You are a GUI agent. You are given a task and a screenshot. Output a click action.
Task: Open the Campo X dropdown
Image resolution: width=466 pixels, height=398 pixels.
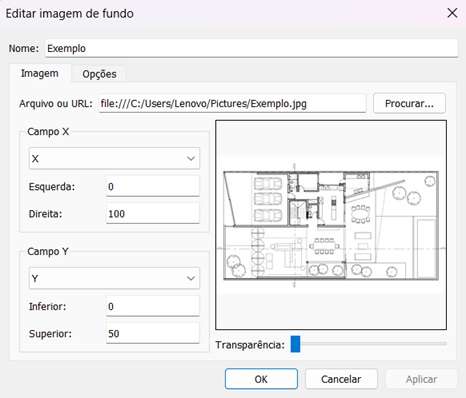coord(114,158)
